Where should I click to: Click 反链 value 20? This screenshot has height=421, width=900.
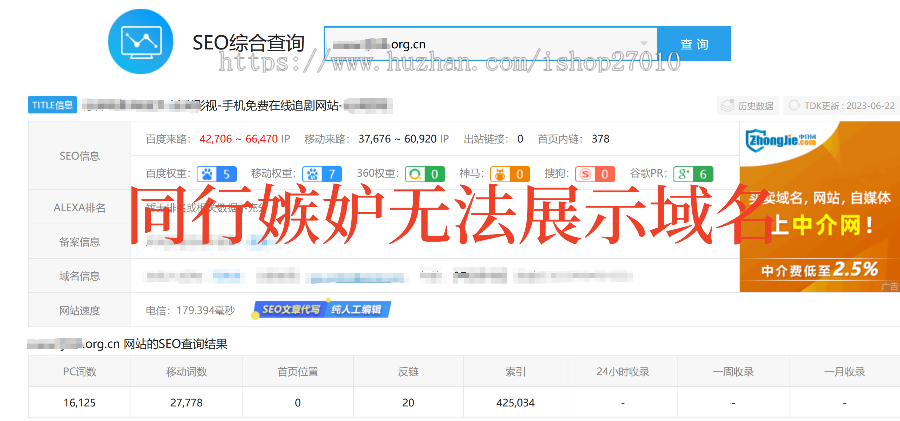coord(408,403)
